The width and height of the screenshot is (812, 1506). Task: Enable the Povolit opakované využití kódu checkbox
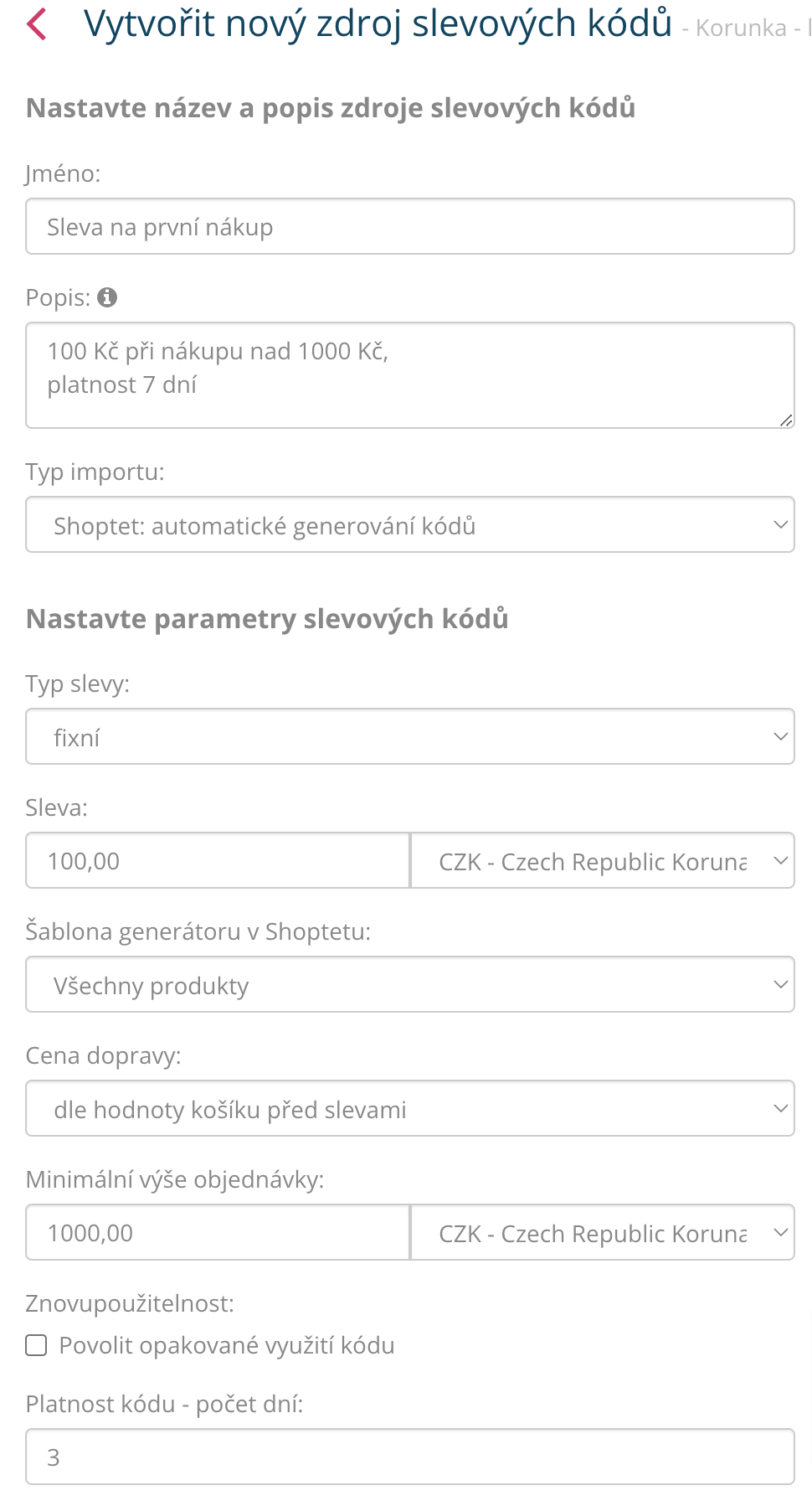coord(36,1345)
